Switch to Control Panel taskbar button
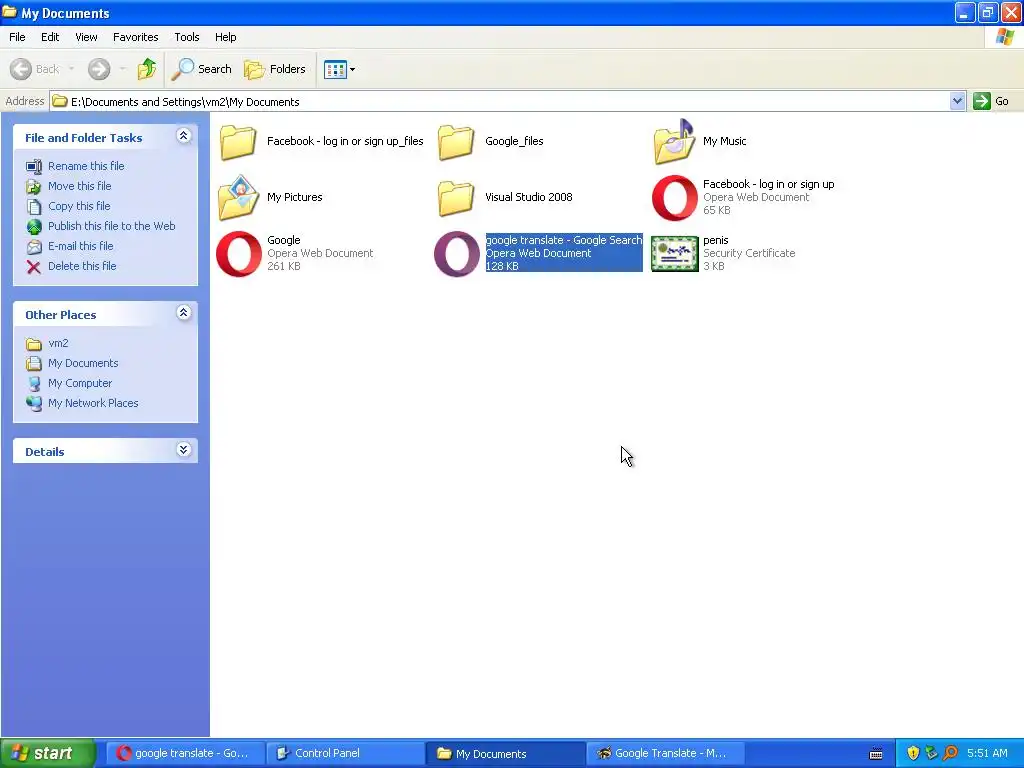 [345, 754]
